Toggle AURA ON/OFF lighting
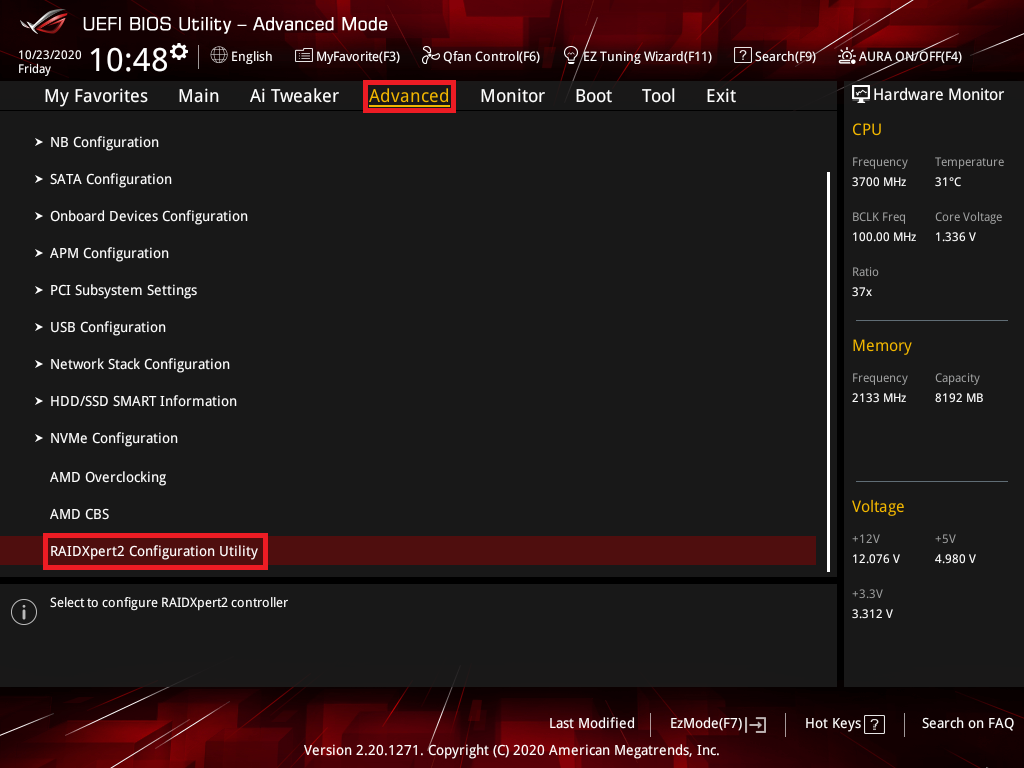Viewport: 1024px width, 768px height. (847, 56)
